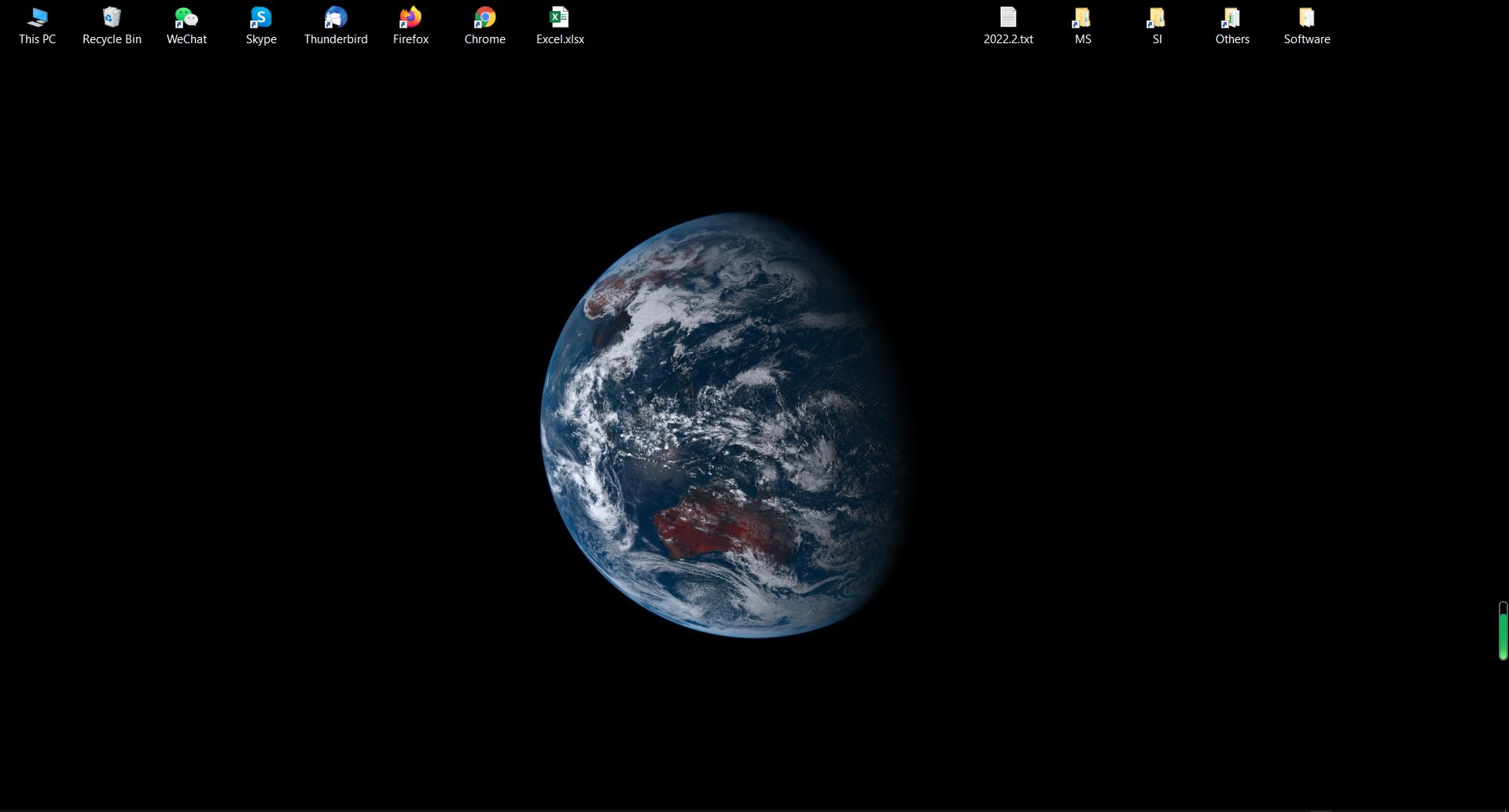Open the SI folder
Image resolution: width=1509 pixels, height=812 pixels.
click(1156, 17)
